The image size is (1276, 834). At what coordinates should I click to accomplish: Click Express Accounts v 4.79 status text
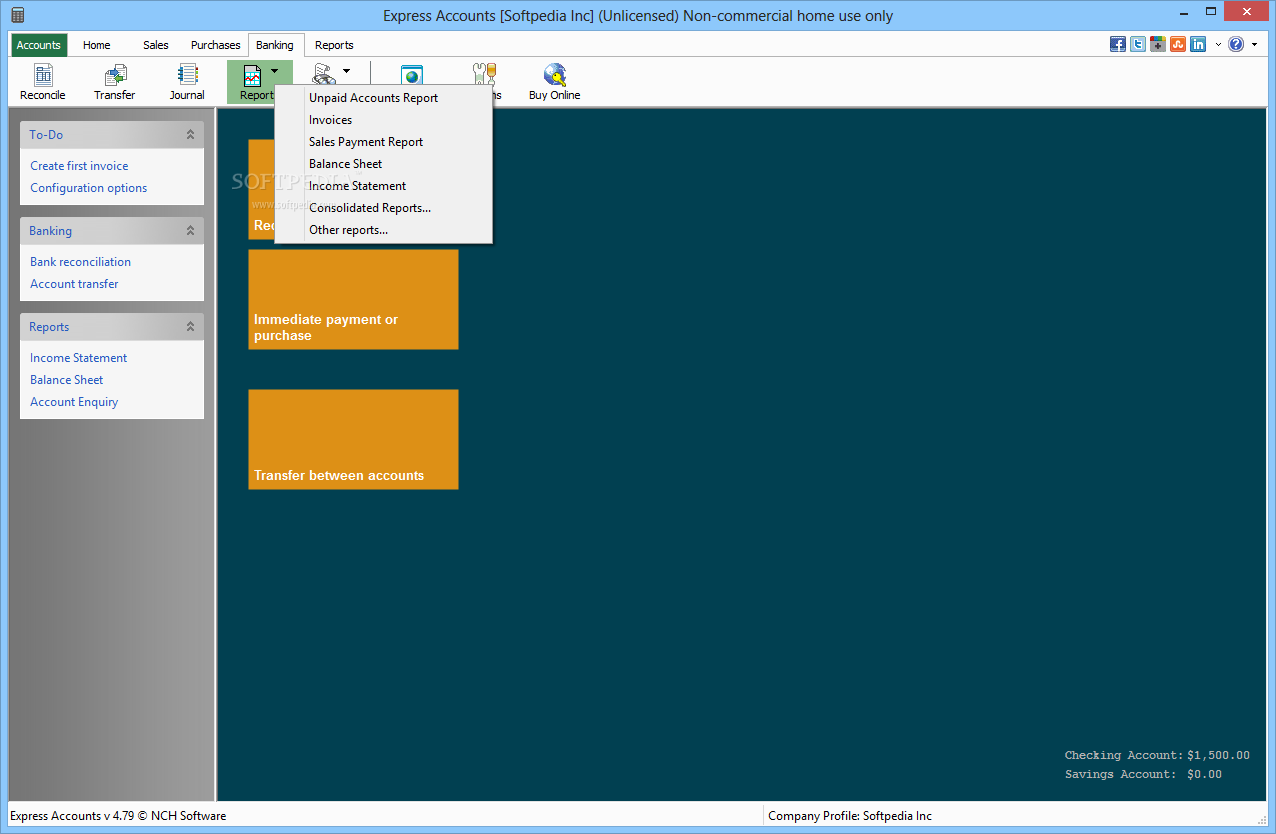(118, 816)
